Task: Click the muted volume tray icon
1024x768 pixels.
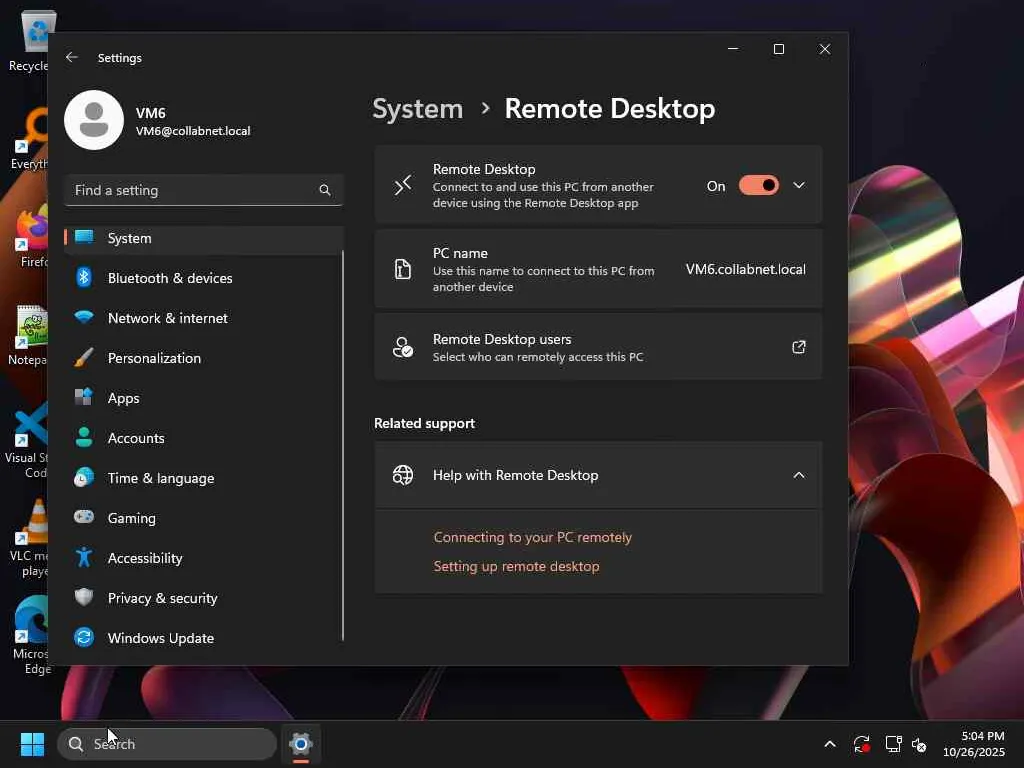Action: [920, 744]
